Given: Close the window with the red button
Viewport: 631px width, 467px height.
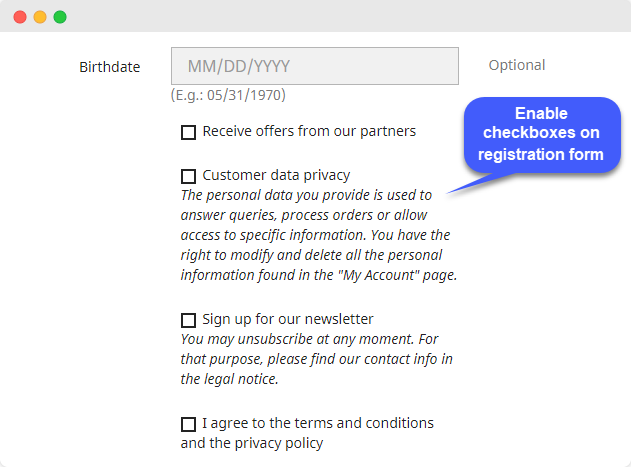Looking at the screenshot, I should tap(20, 17).
